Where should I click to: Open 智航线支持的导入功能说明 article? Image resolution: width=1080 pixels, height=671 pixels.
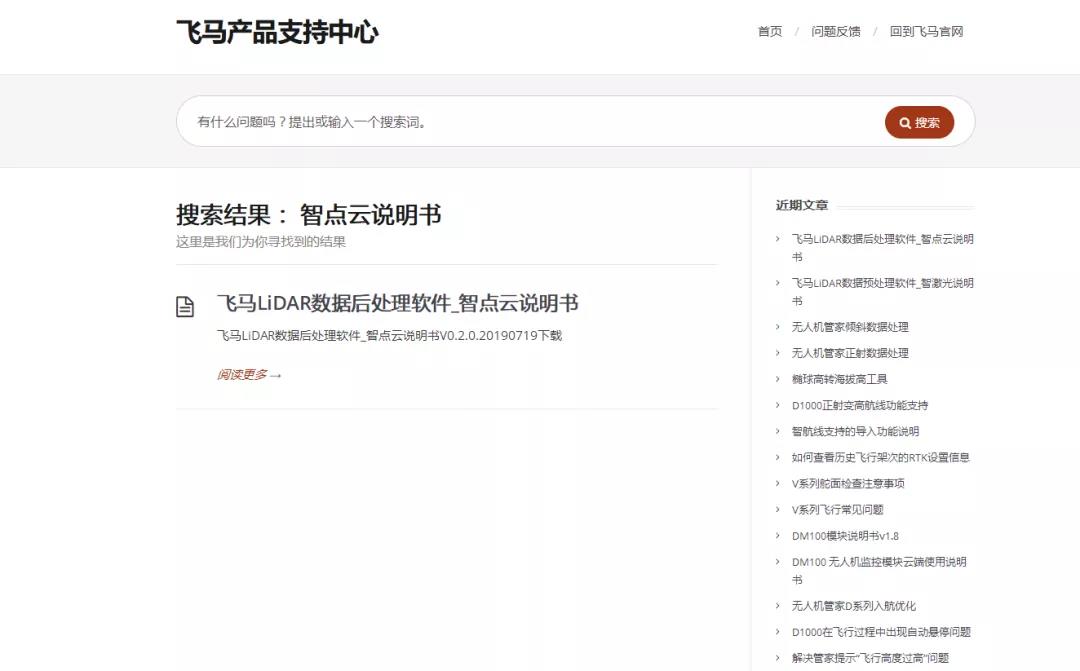tap(854, 431)
